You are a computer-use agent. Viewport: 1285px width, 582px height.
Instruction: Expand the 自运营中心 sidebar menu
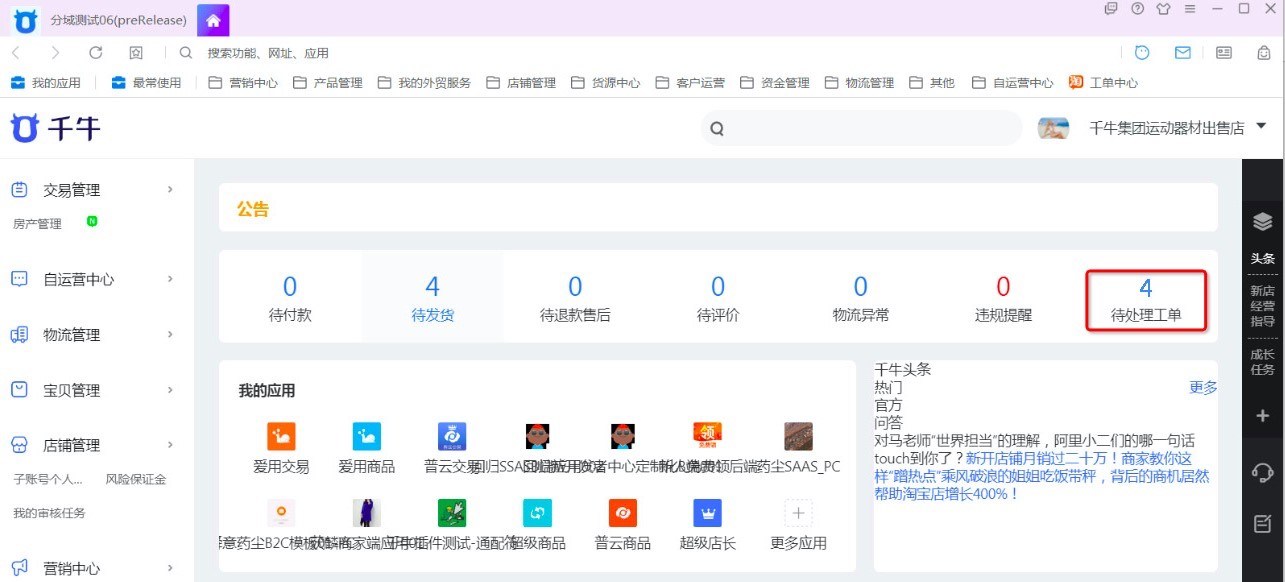coord(93,279)
